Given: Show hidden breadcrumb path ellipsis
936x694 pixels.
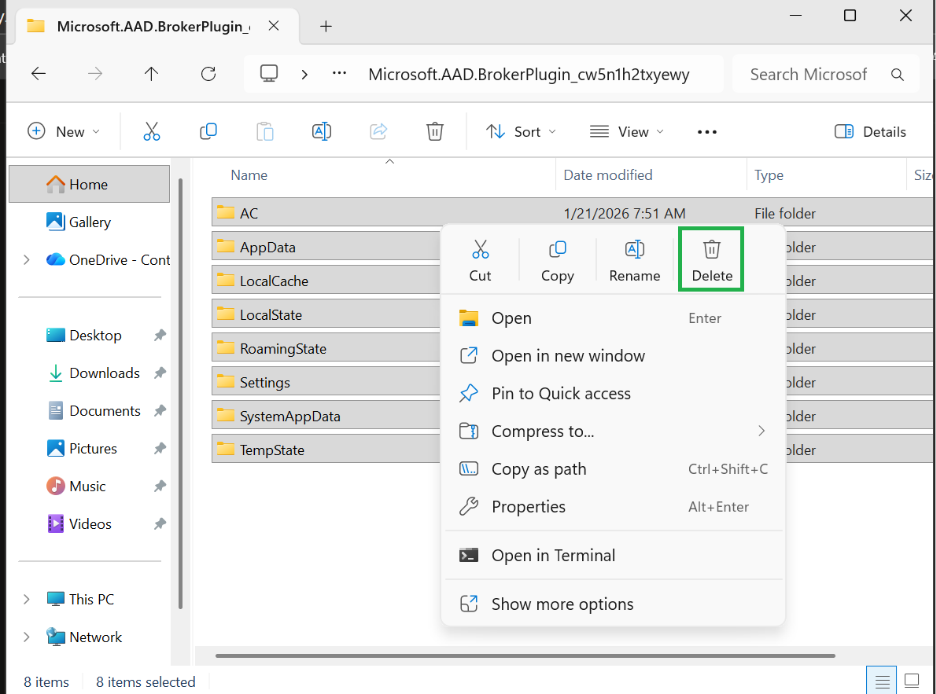Looking at the screenshot, I should tap(339, 73).
